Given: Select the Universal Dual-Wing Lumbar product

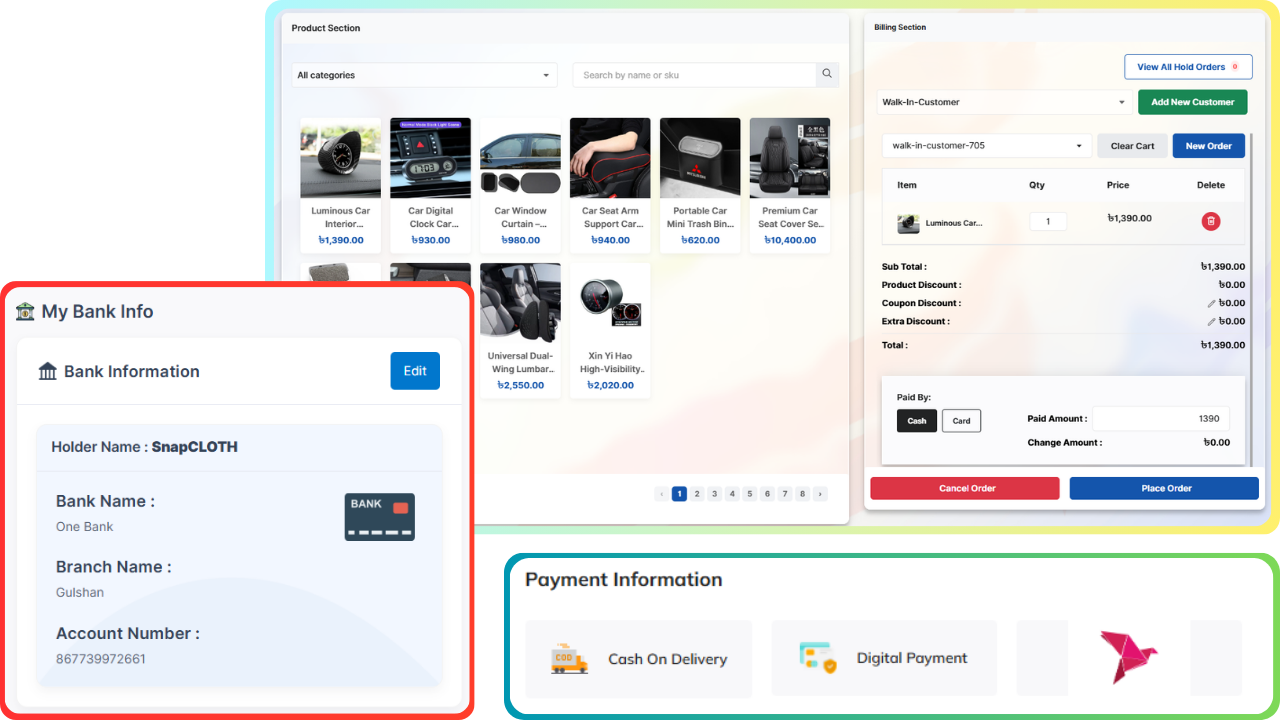Looking at the screenshot, I should pyautogui.click(x=520, y=330).
